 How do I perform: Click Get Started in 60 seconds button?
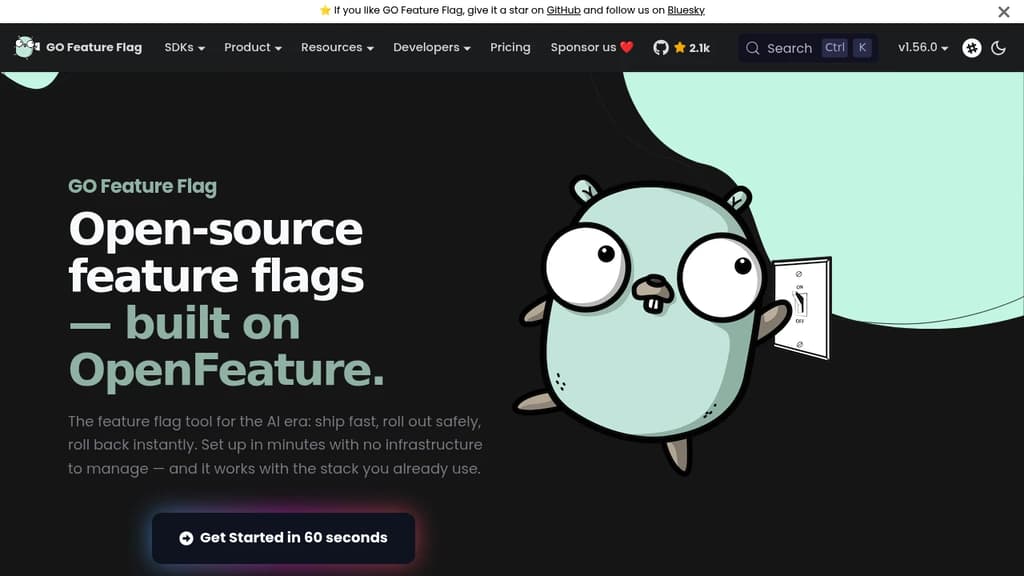point(283,538)
